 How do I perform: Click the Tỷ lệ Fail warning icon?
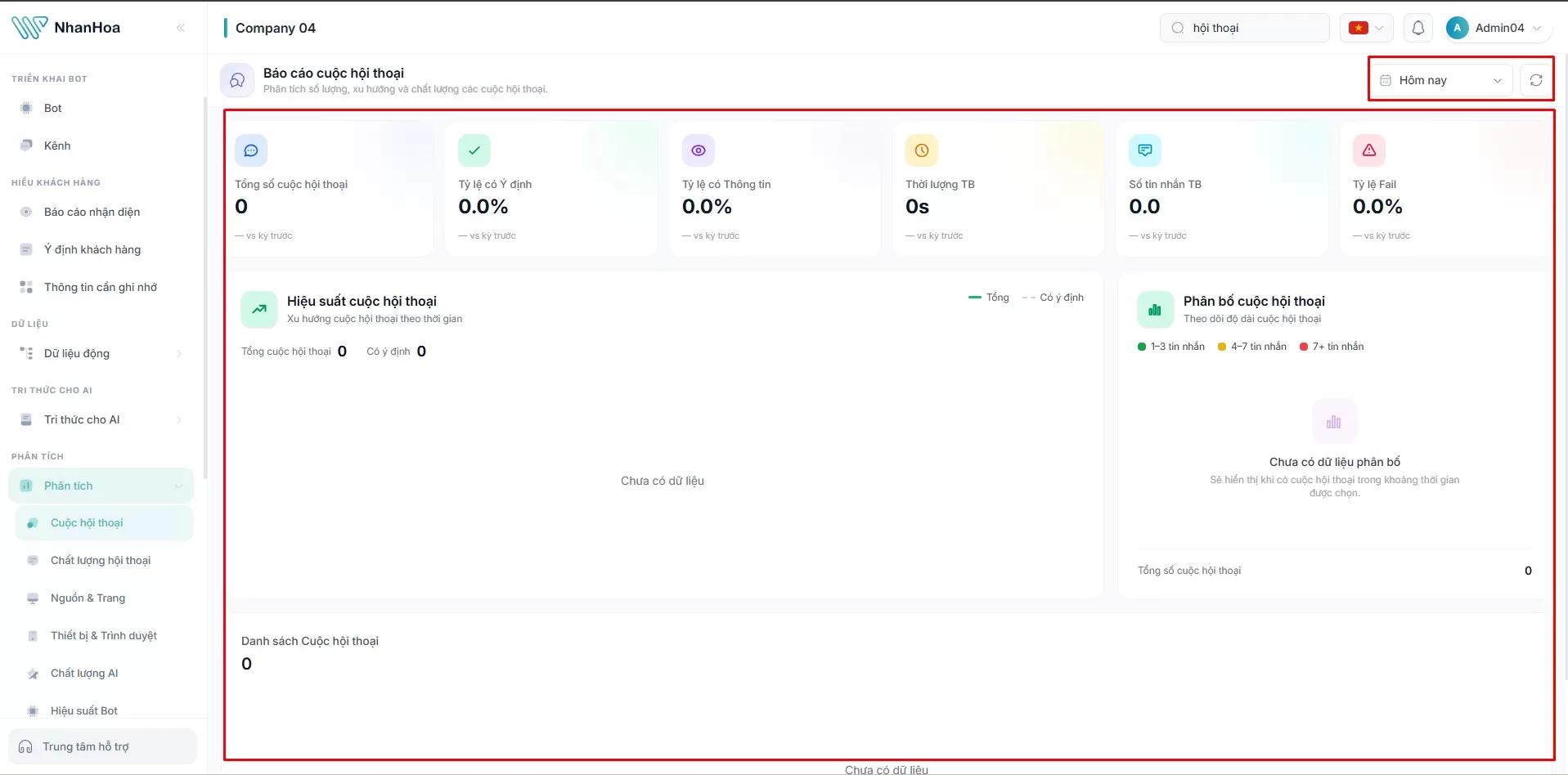click(1369, 150)
